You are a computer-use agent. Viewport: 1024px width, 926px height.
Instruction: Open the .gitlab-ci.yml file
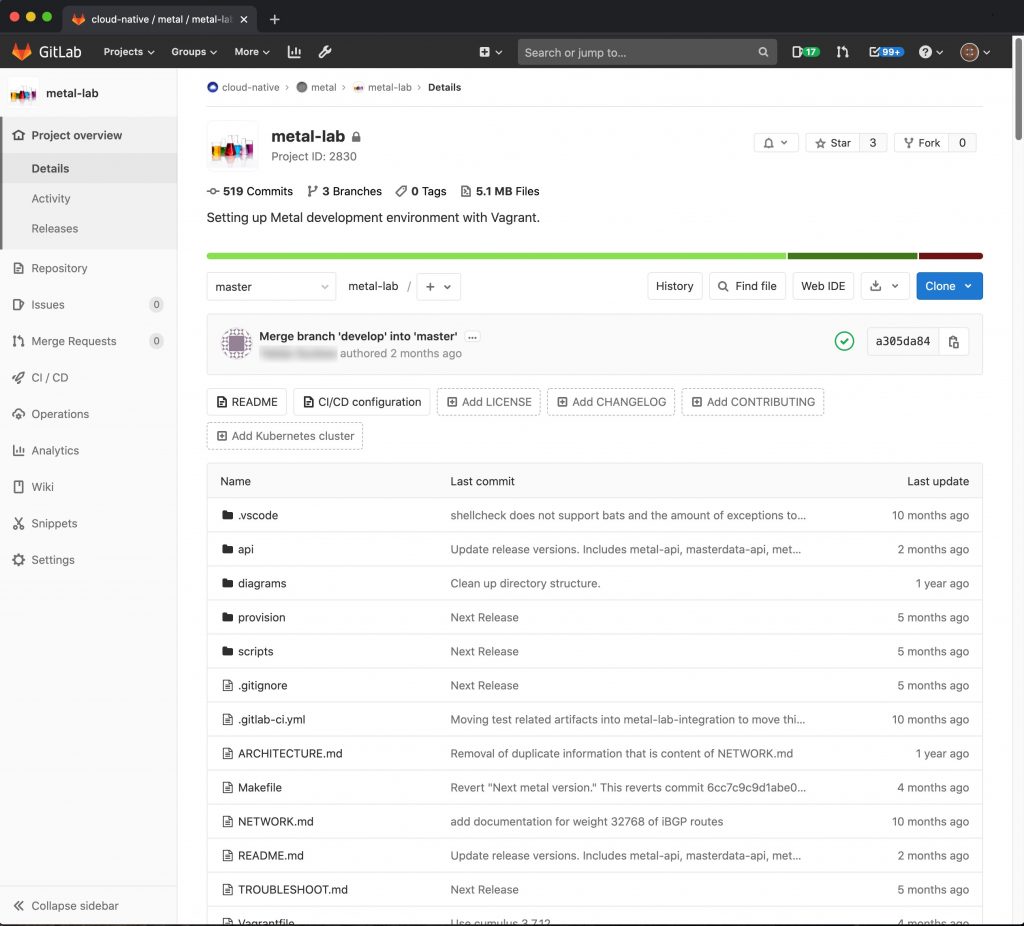tap(272, 719)
